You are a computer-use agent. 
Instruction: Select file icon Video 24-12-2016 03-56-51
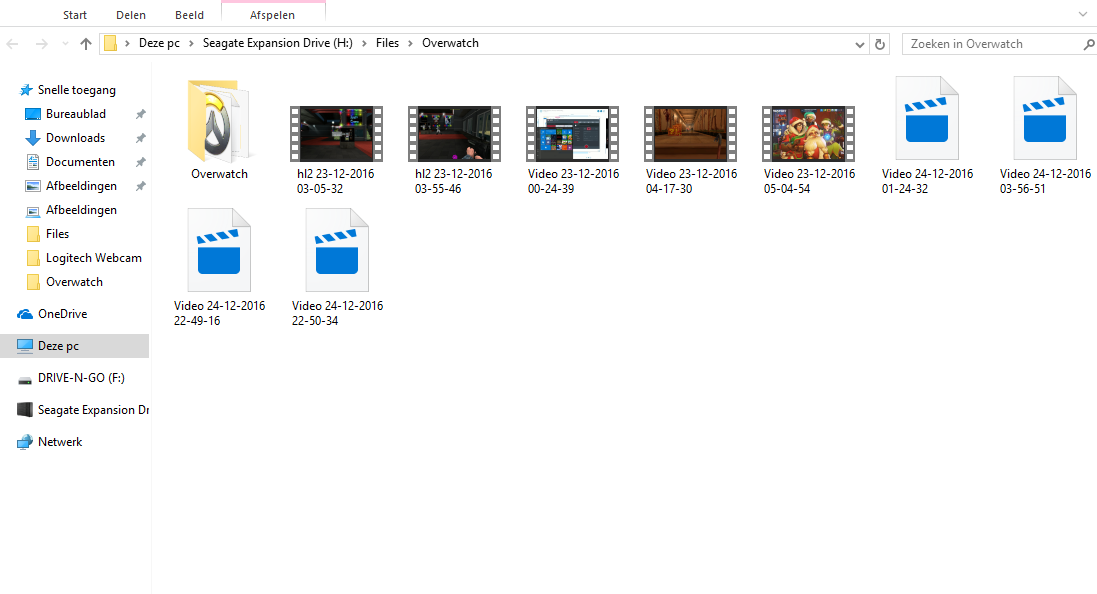coord(1045,118)
